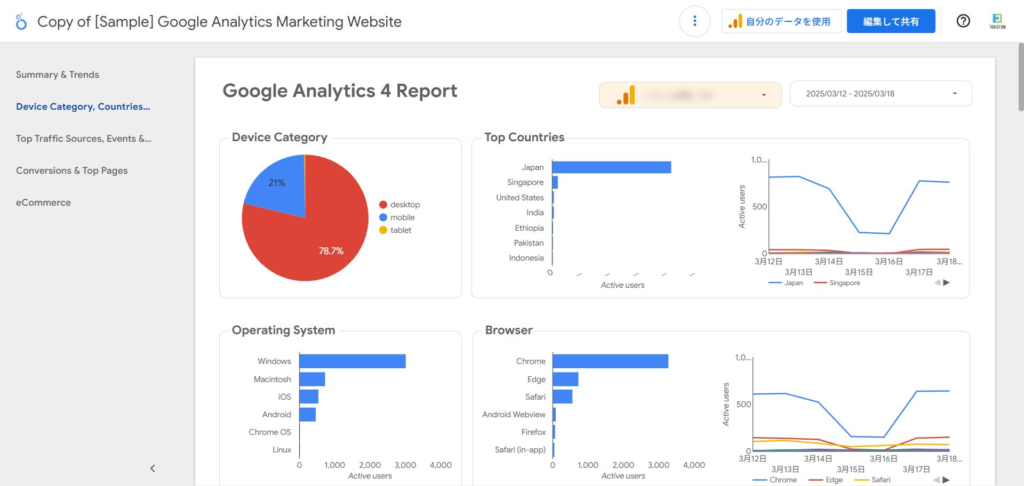Click the account avatar in top right

point(997,21)
